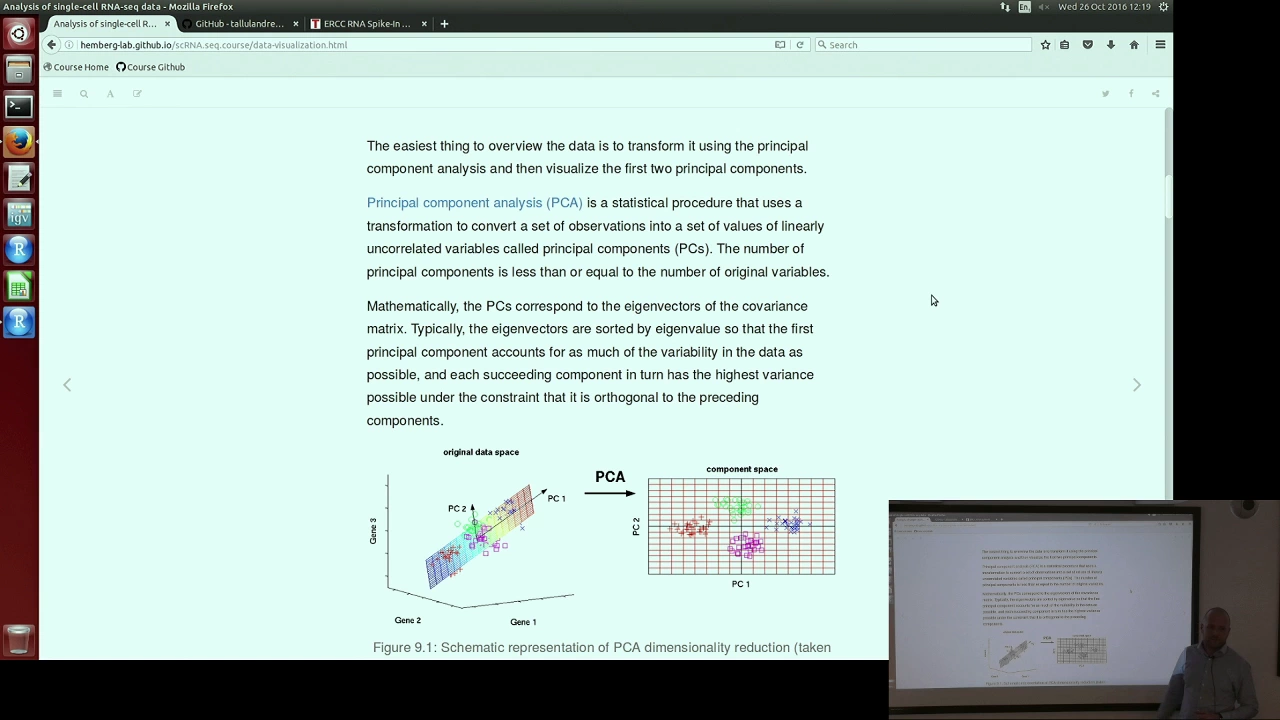Go to the Firefox home page
This screenshot has height=720, width=1280.
coord(1134,44)
